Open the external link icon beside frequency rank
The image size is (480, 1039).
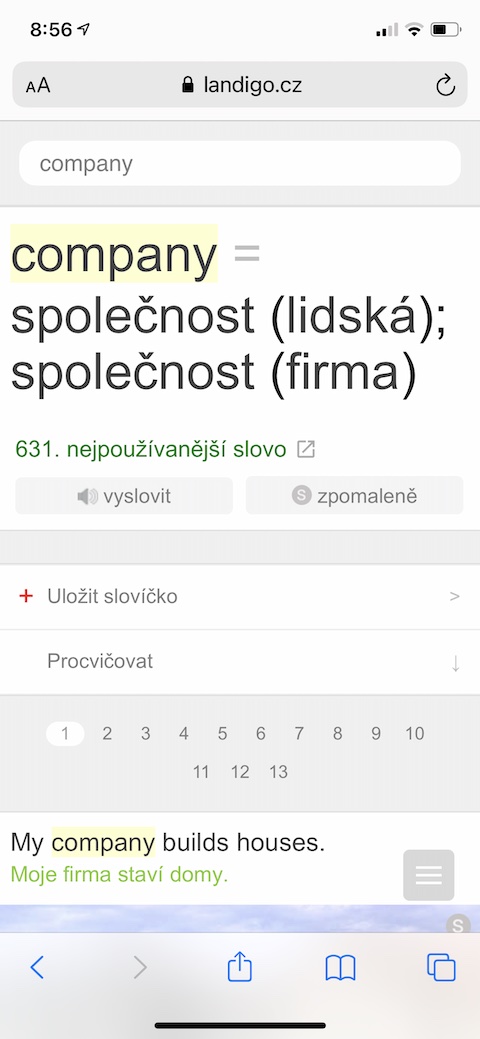[306, 449]
